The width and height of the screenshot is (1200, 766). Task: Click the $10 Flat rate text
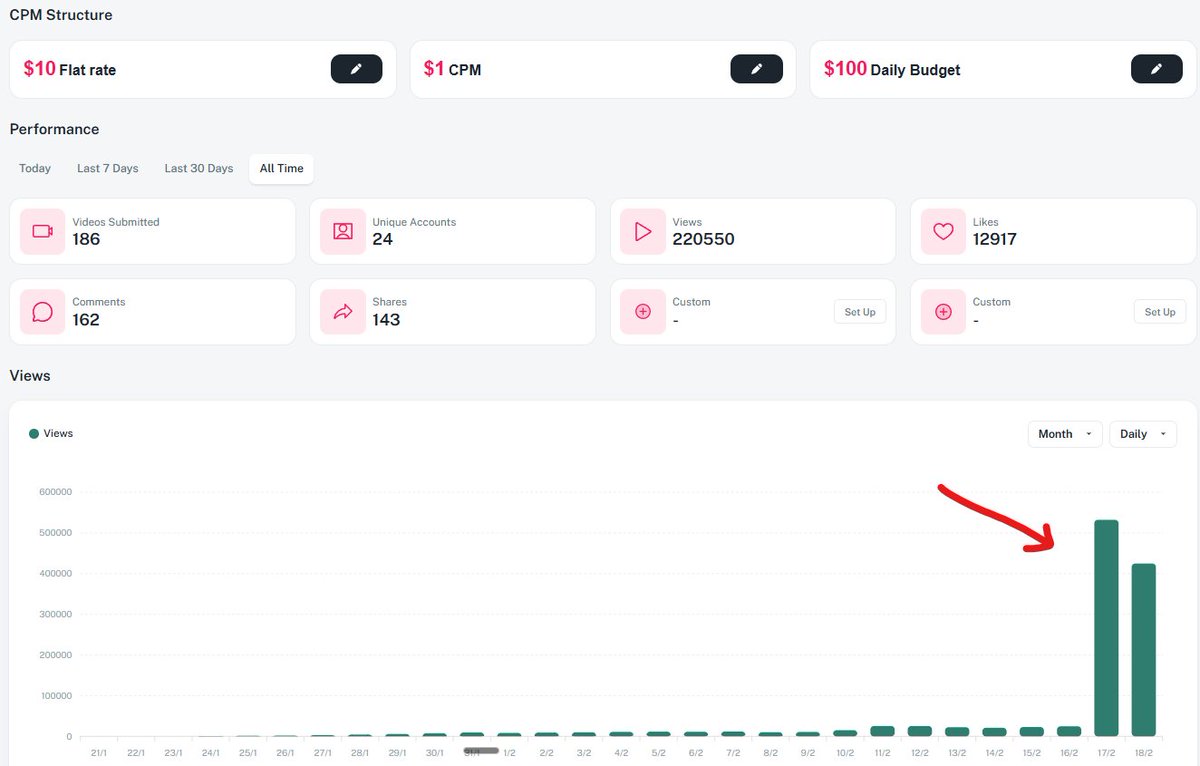[70, 69]
